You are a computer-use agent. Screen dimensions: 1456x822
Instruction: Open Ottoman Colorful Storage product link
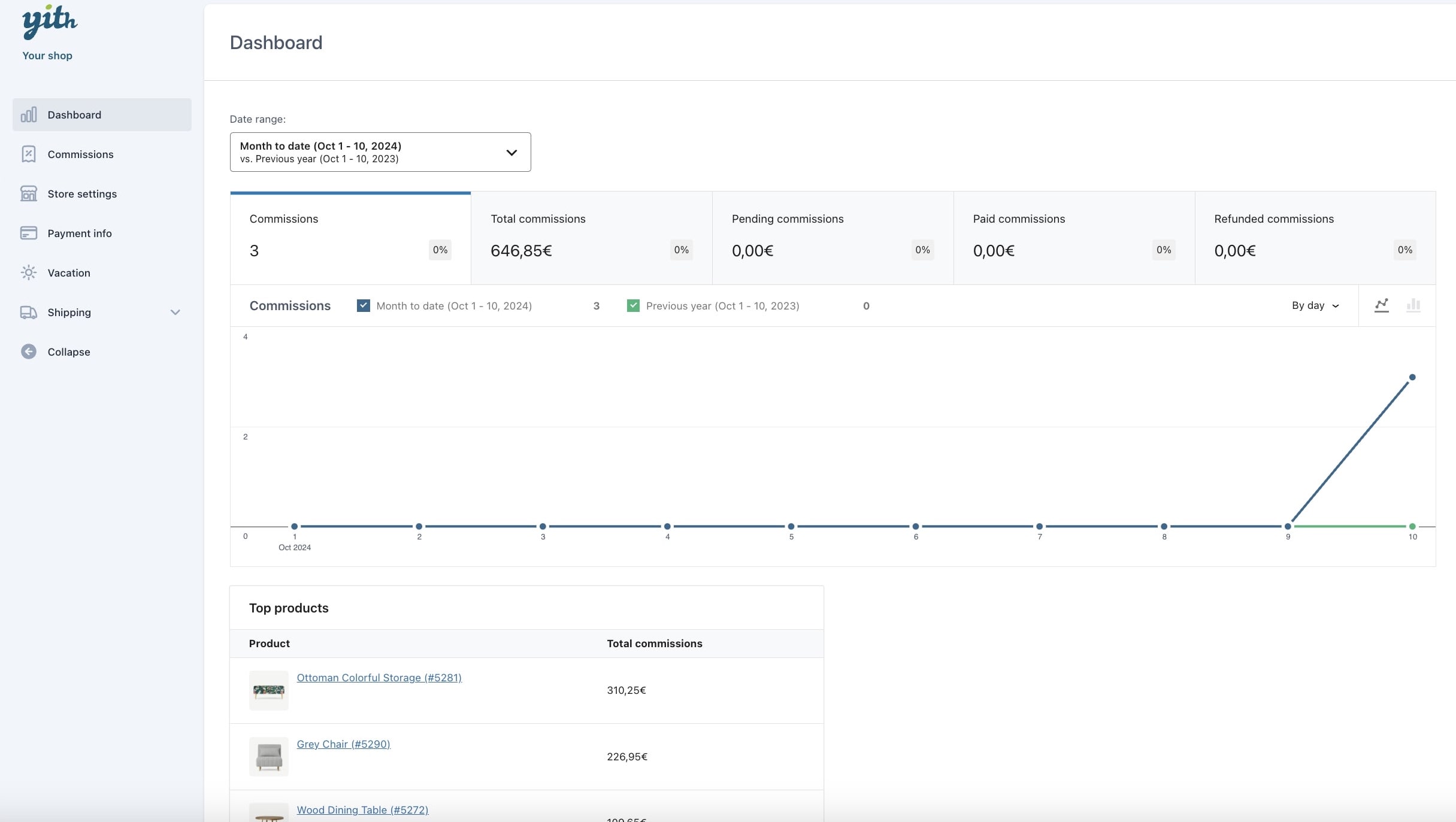pyautogui.click(x=379, y=677)
